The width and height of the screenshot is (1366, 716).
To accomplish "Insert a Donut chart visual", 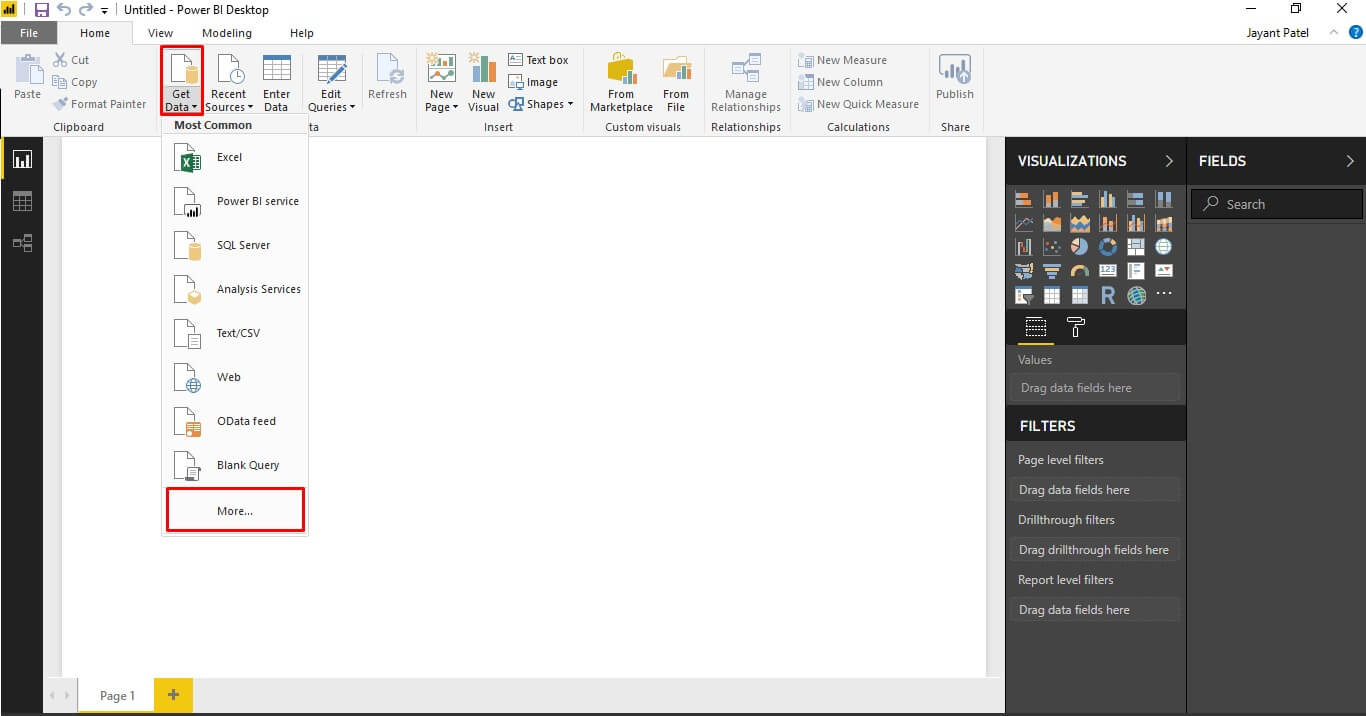I will 1108,247.
